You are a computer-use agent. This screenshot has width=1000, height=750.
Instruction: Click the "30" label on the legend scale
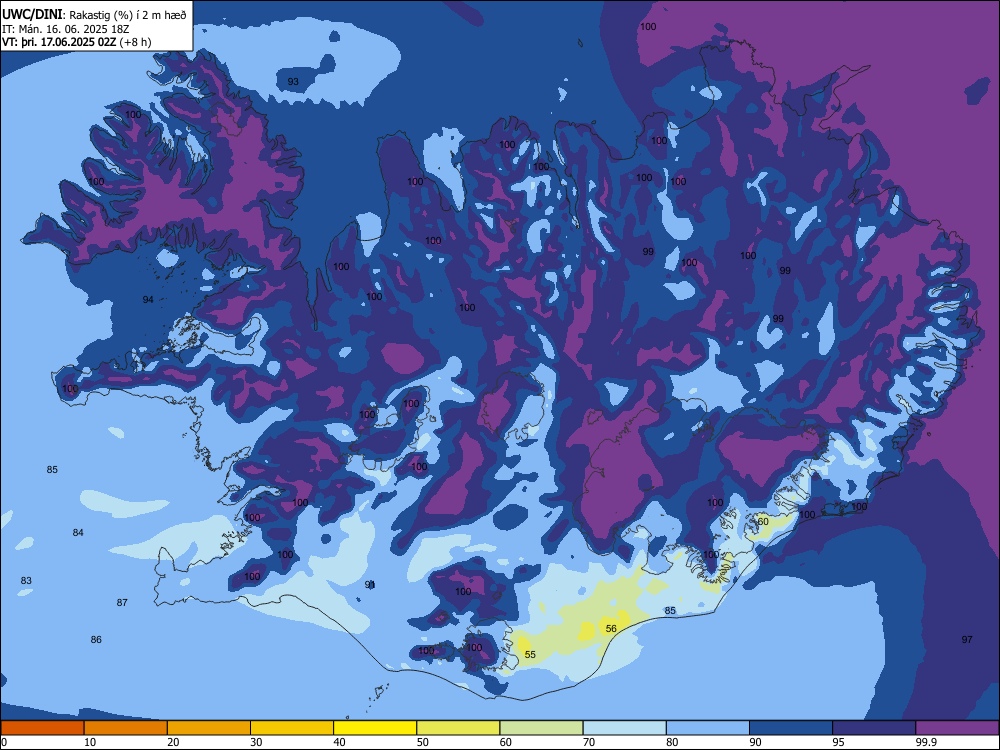(256, 742)
